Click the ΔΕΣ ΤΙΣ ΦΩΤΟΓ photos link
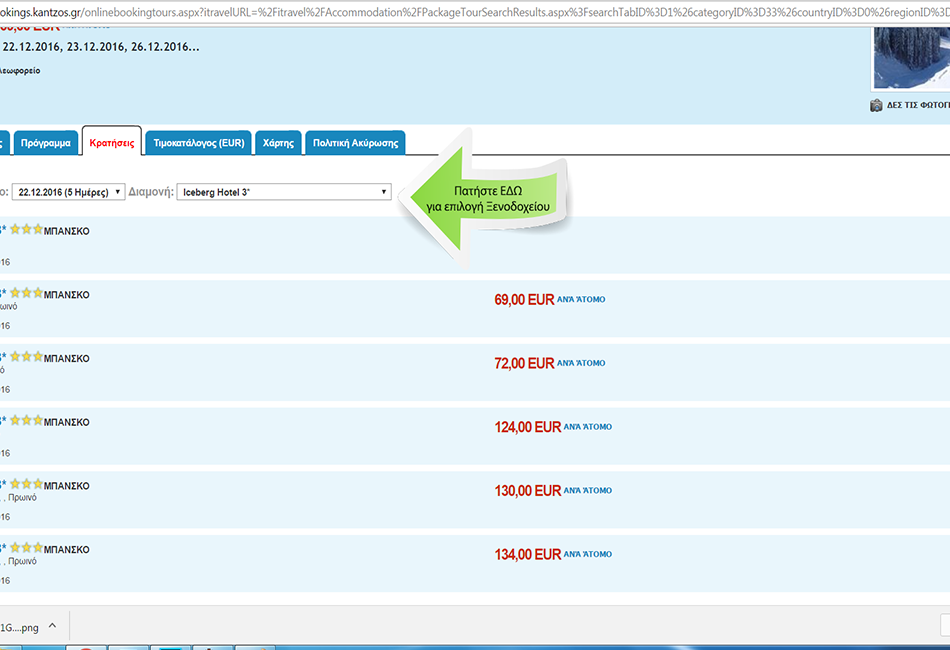 coord(918,105)
